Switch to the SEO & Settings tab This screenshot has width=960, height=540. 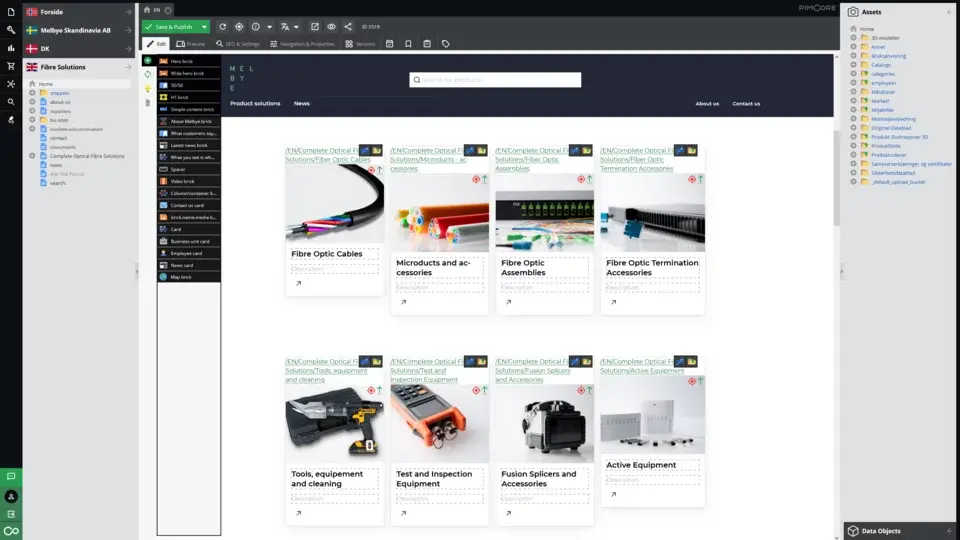(238, 44)
